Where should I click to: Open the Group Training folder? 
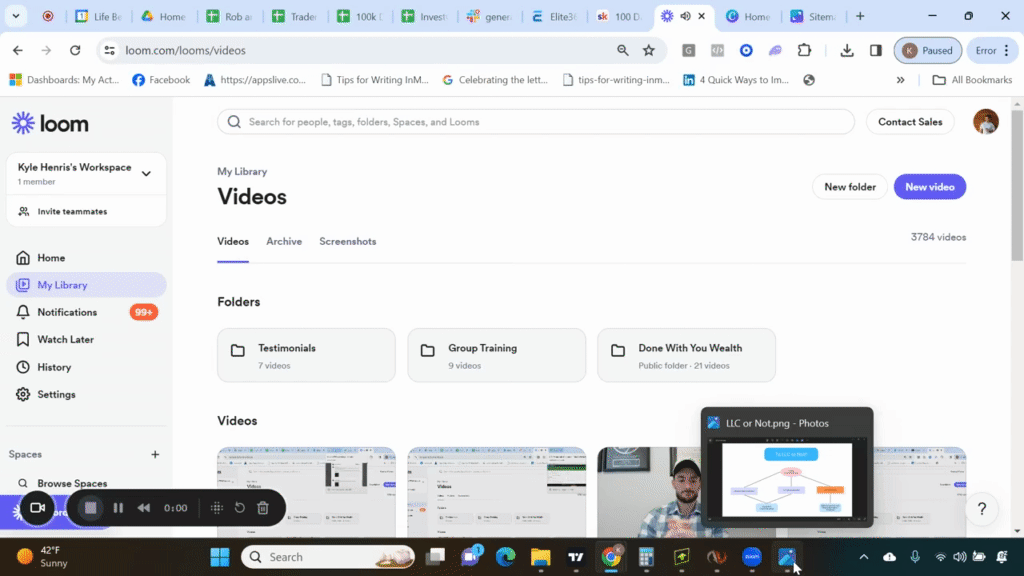click(x=496, y=355)
